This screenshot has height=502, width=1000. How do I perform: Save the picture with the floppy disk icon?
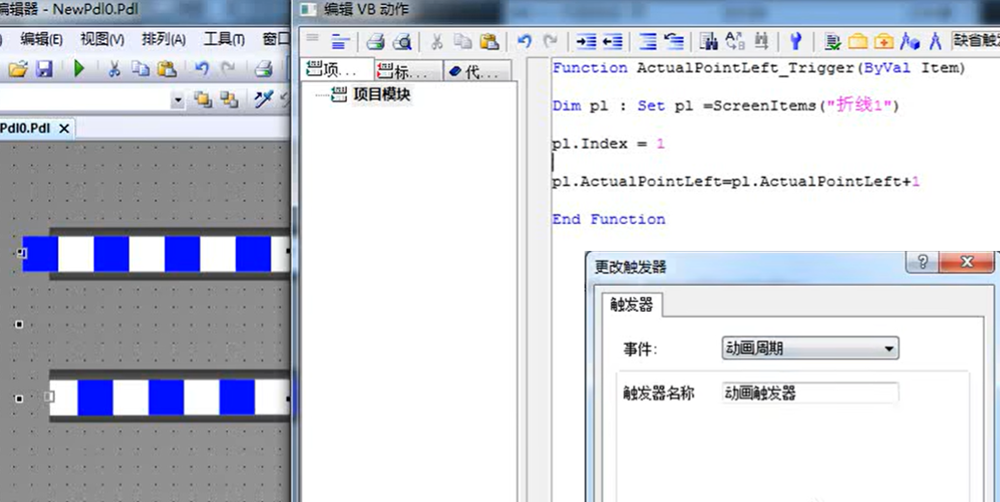point(44,69)
